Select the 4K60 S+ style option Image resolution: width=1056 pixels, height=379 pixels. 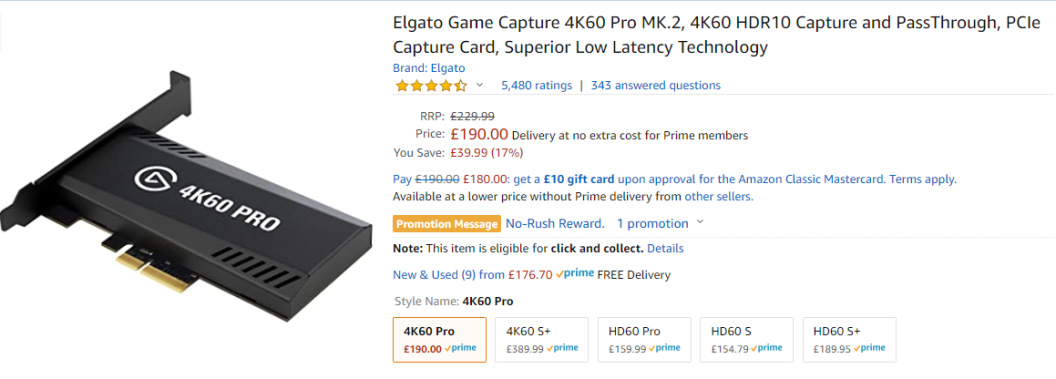(541, 340)
